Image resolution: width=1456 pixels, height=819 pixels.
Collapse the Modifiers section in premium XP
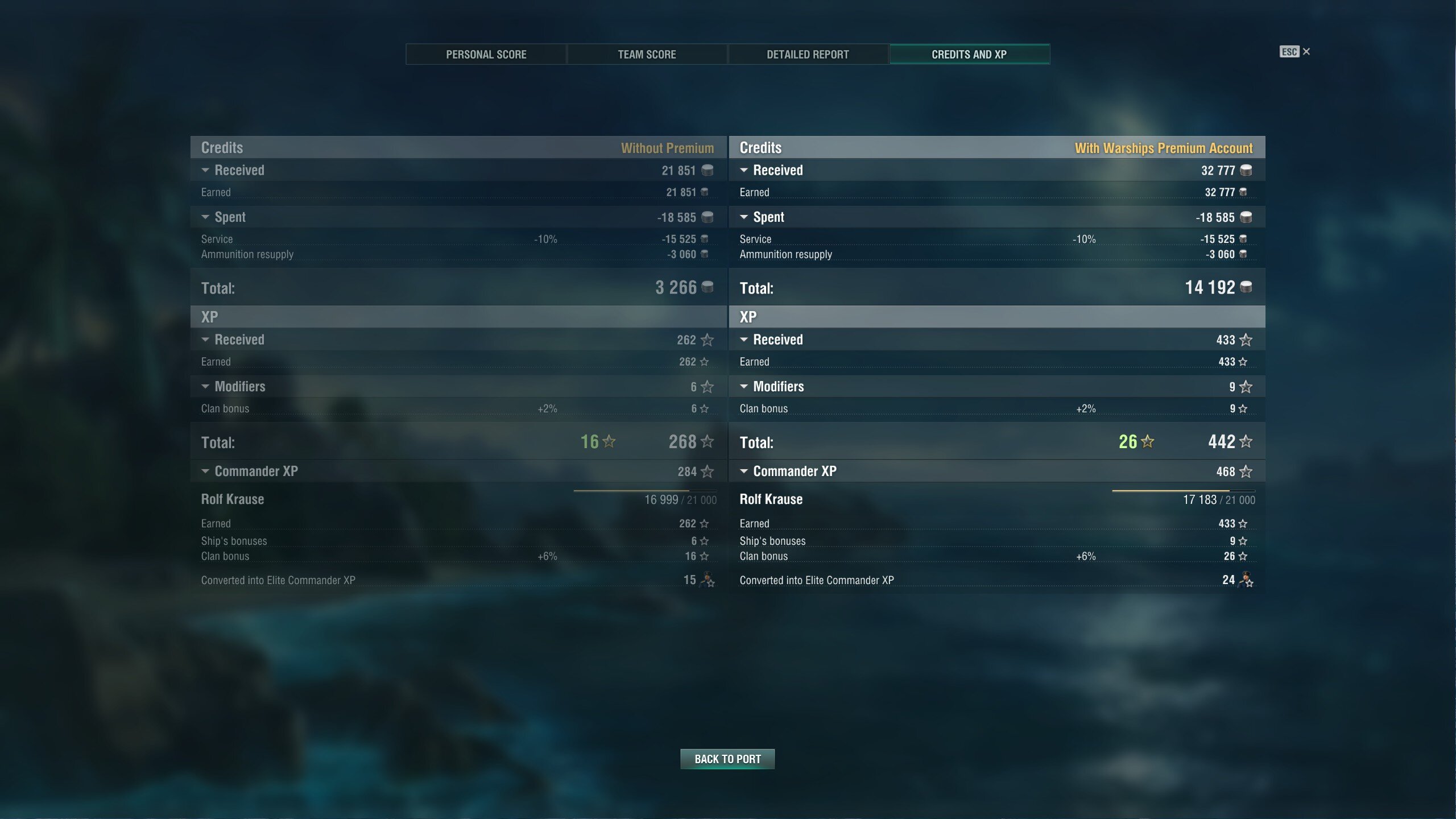click(x=744, y=386)
